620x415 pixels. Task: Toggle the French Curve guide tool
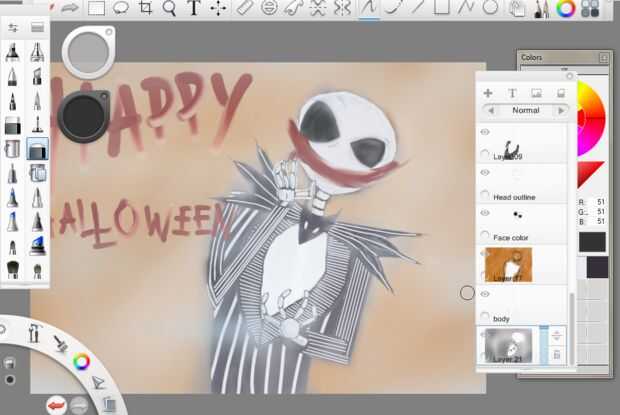point(293,8)
